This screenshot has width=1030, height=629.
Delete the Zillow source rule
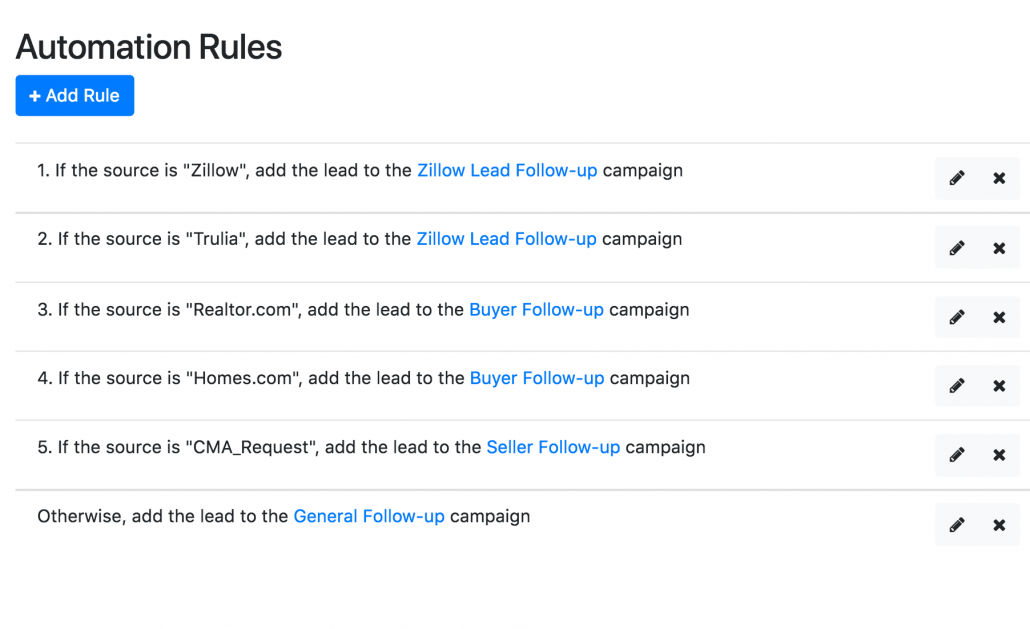(x=999, y=178)
